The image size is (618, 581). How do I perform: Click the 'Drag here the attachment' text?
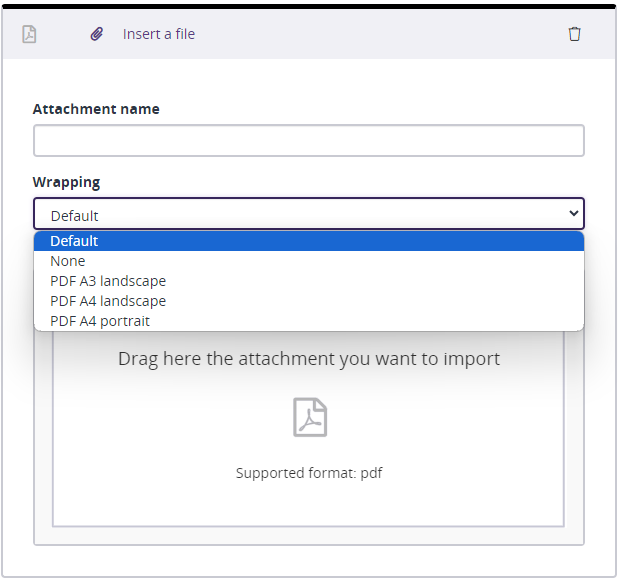point(309,358)
